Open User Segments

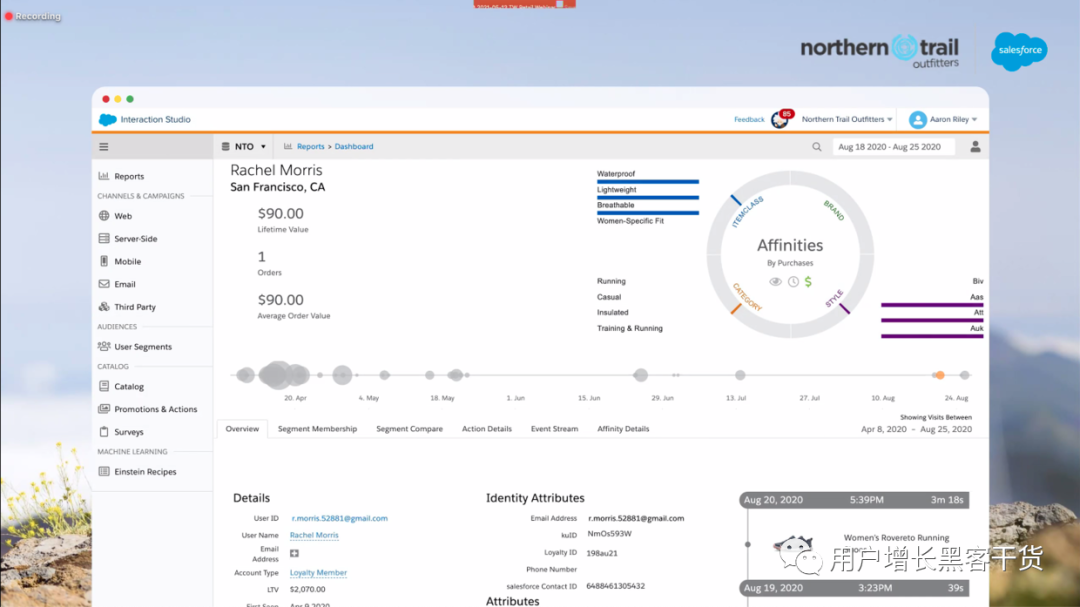pyautogui.click(x=143, y=347)
